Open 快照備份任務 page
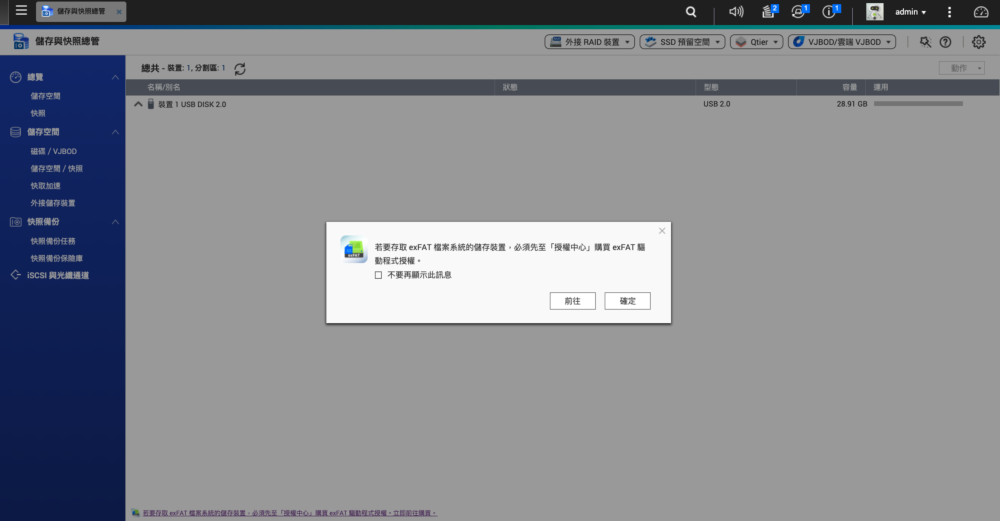 [52, 242]
